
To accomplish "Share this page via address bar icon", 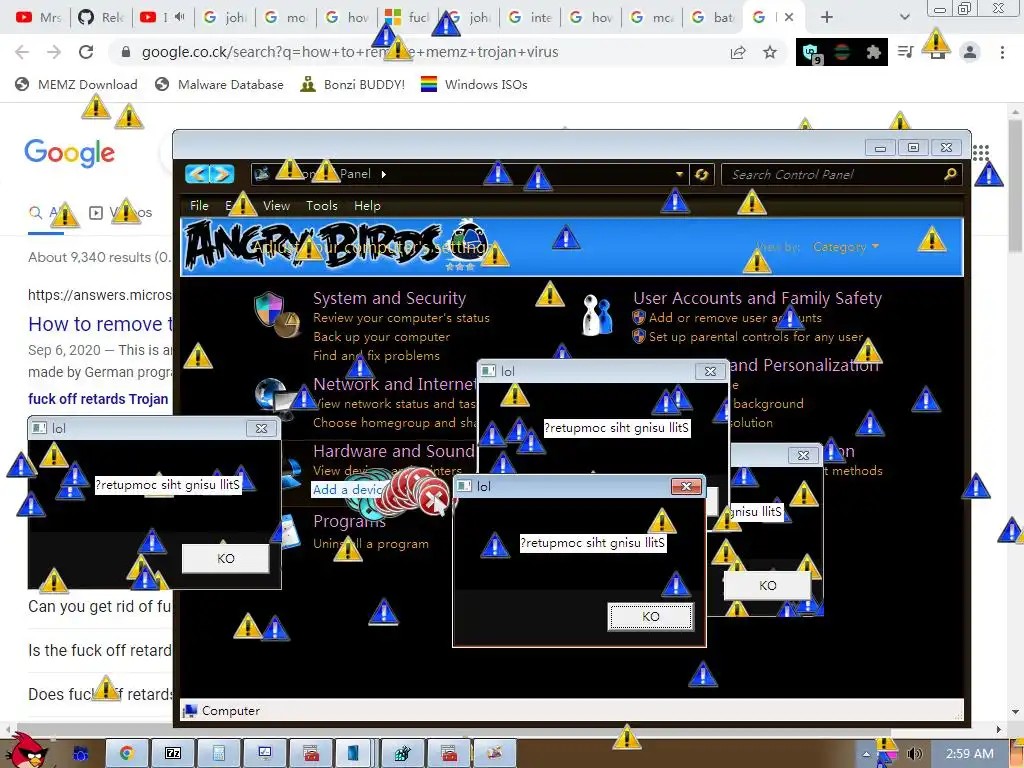I will (738, 52).
